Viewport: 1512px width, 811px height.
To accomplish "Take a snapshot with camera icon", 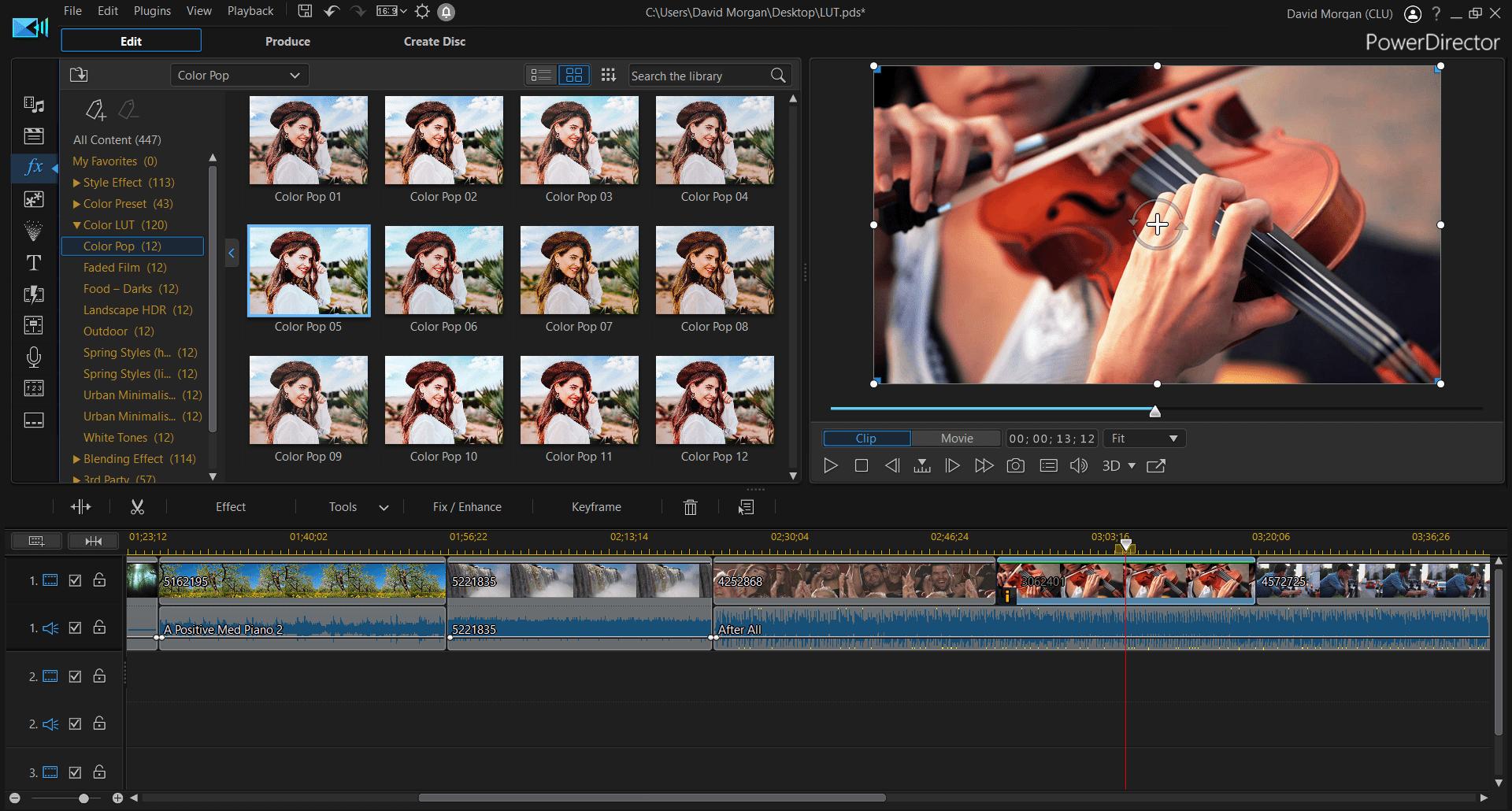I will [1016, 466].
